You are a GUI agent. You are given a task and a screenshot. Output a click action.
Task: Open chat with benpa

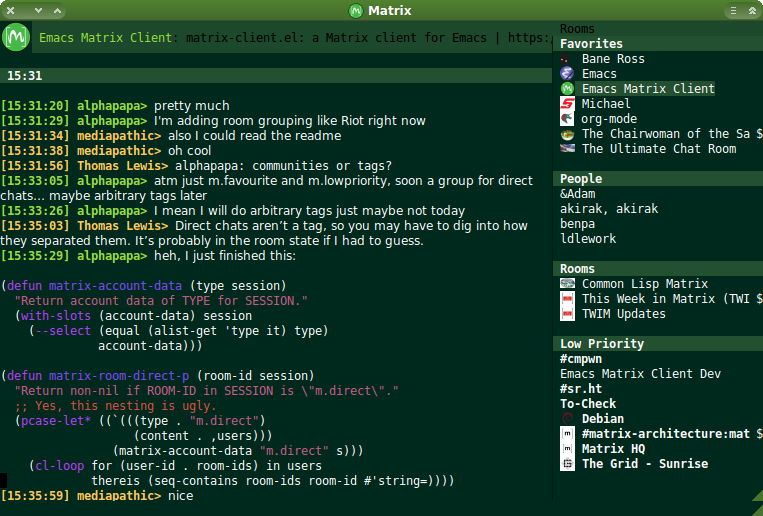pos(577,224)
